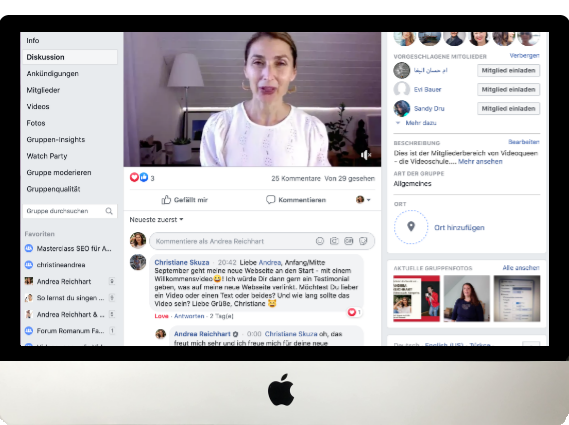The height and width of the screenshot is (425, 569).
Task: Open the emoji picker in comment box
Action: (320, 241)
